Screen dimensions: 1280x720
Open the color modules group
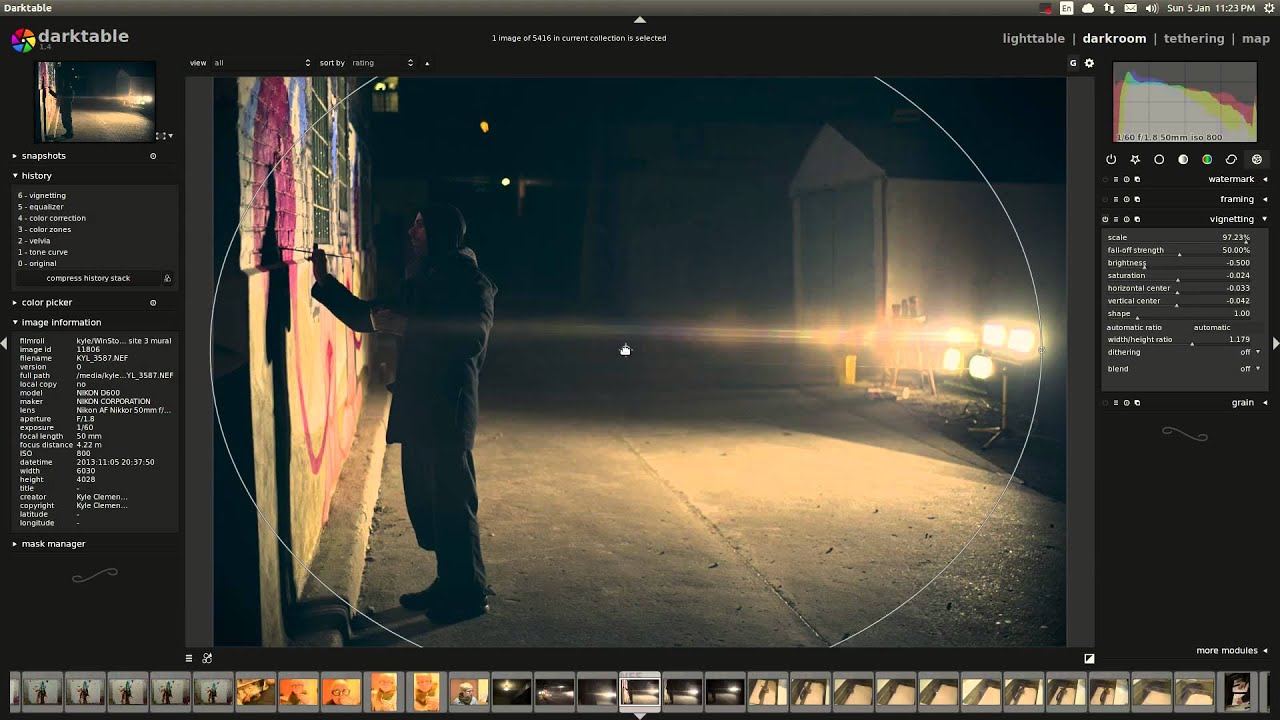pyautogui.click(x=1207, y=159)
